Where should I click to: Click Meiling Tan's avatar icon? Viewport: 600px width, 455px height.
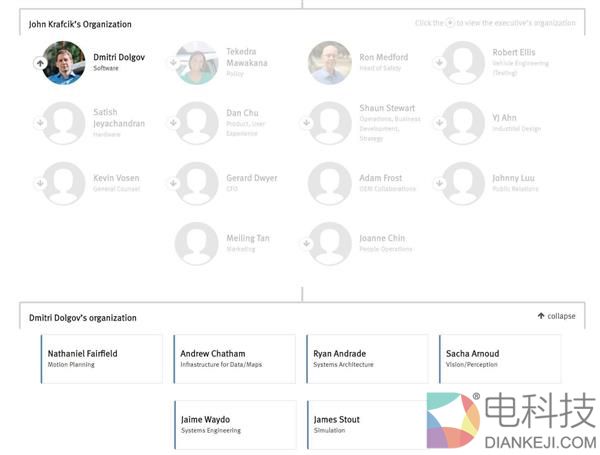pos(197,243)
